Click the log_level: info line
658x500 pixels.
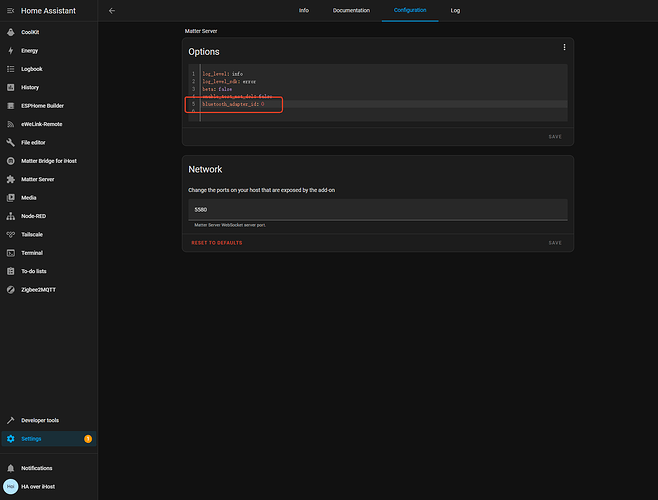(222, 74)
